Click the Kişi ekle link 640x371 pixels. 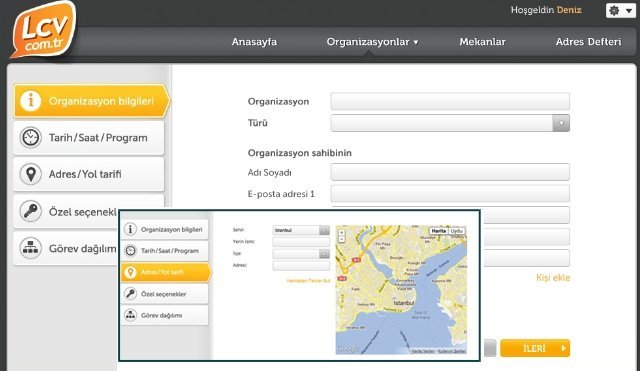(553, 278)
